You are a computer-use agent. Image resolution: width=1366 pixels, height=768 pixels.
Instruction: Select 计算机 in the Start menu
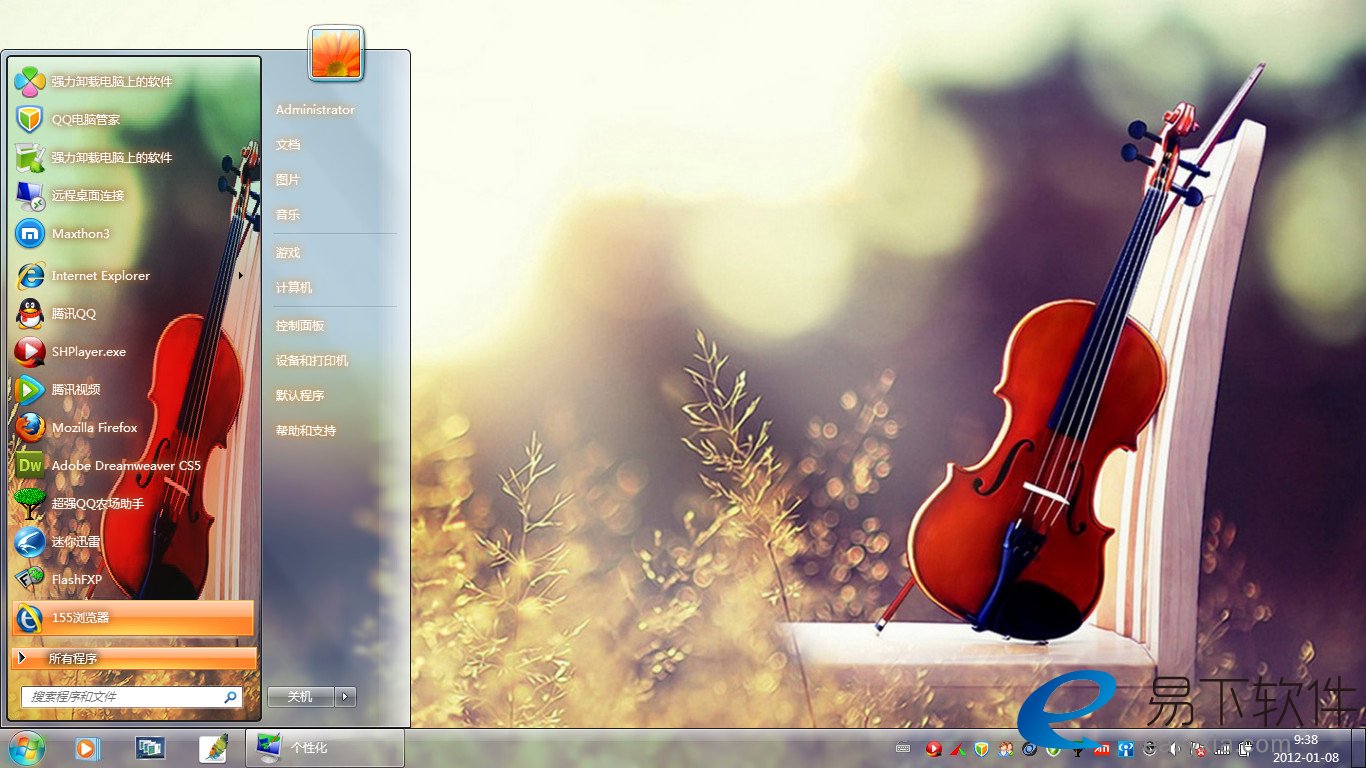(294, 288)
